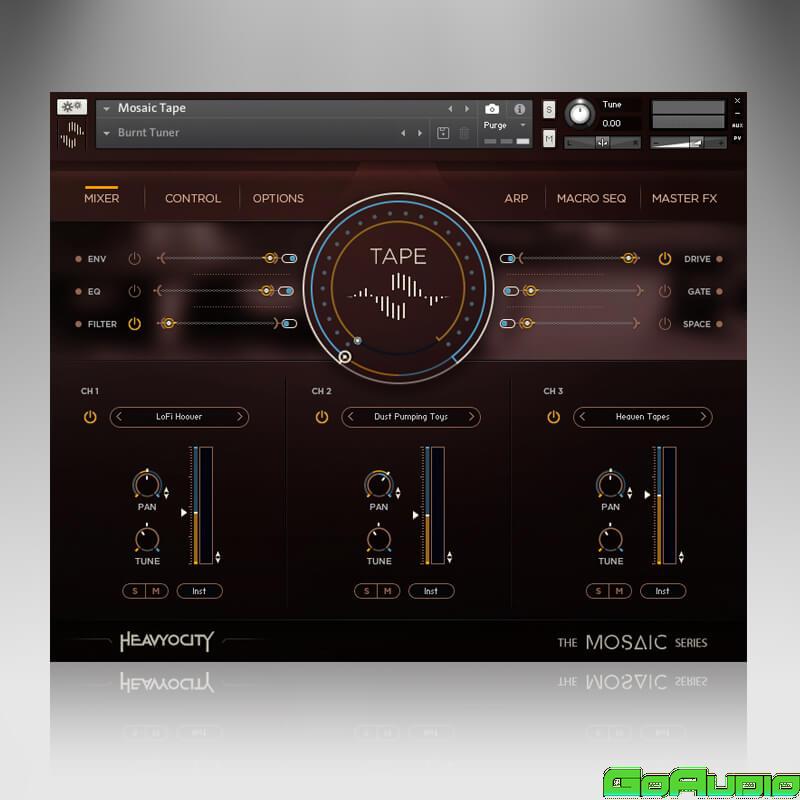
Task: Select previous source for CH 1
Action: [119, 417]
